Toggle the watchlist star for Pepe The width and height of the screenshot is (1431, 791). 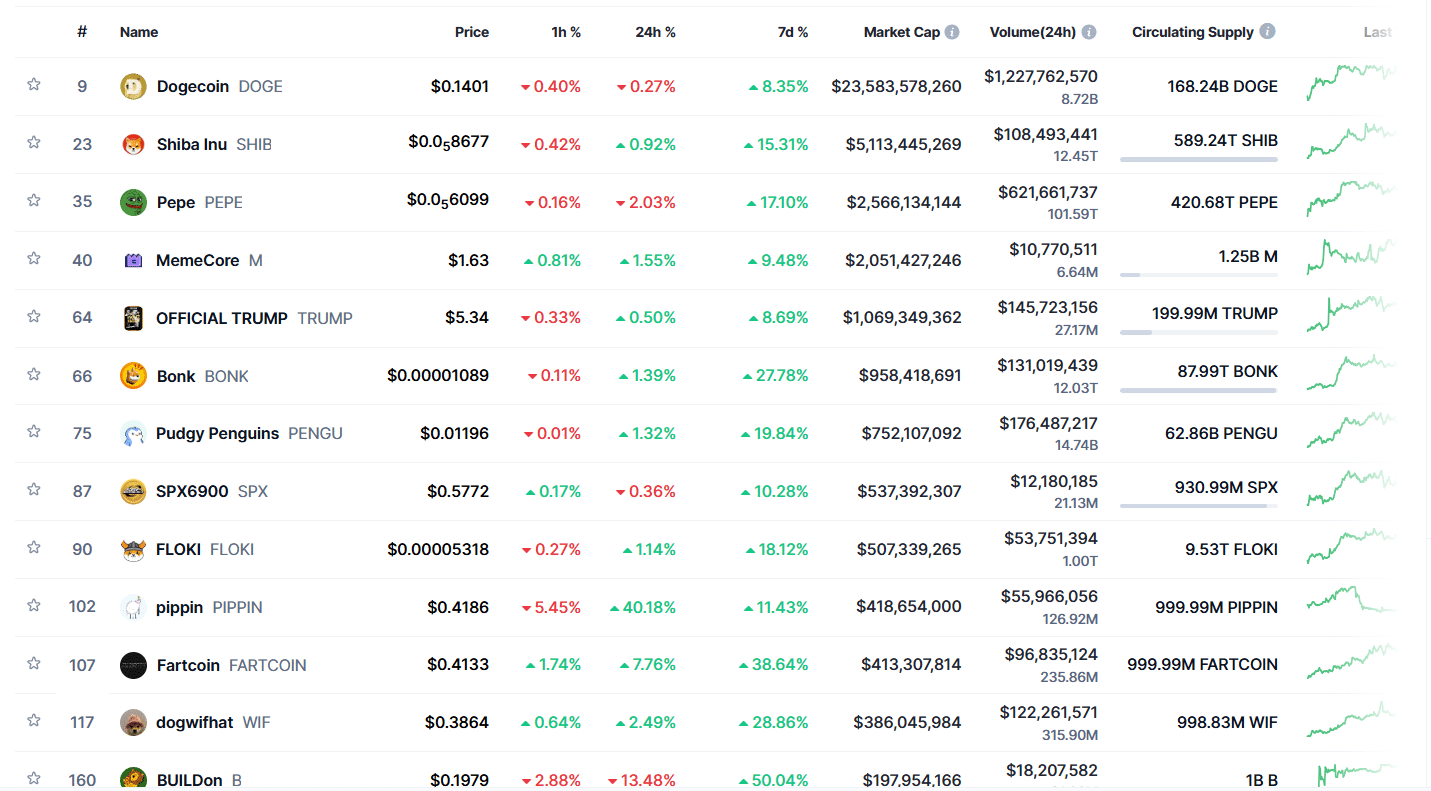coord(33,202)
